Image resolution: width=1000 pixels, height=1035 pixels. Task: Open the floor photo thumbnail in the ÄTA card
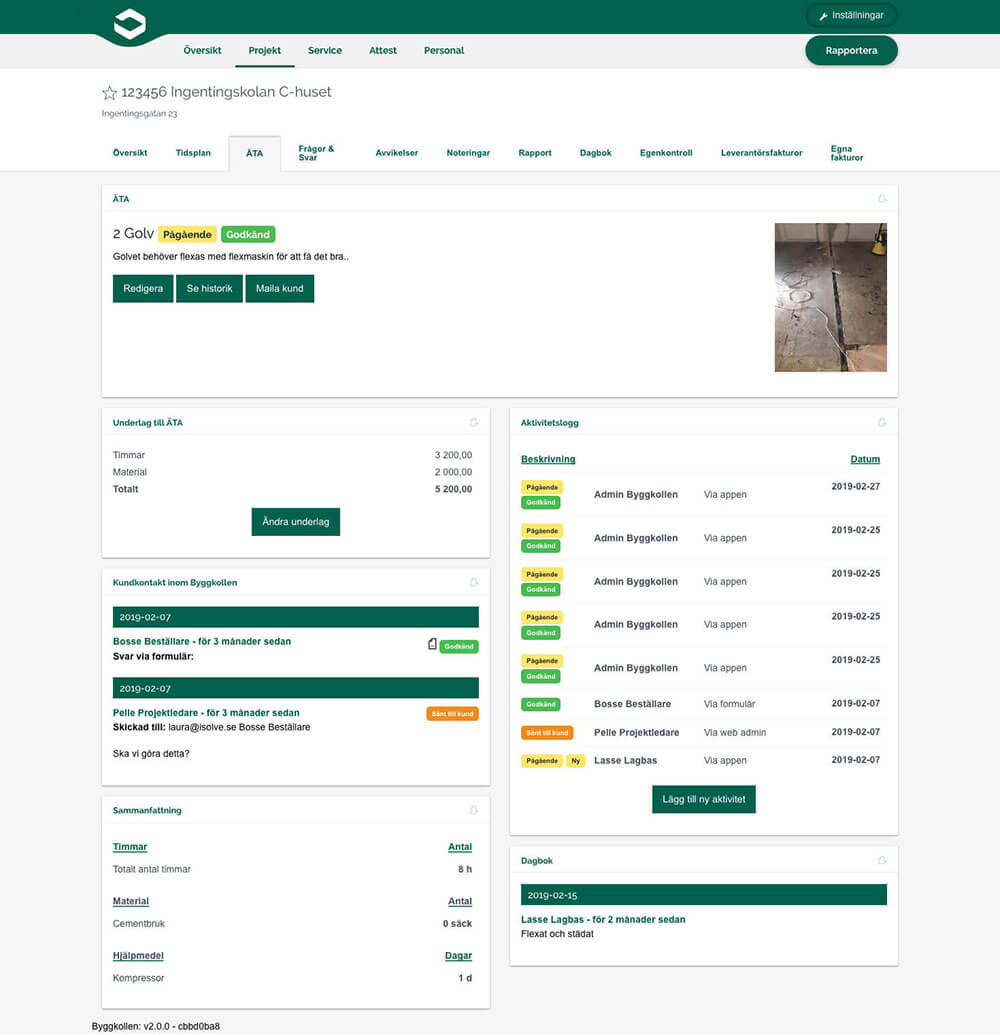click(x=830, y=297)
